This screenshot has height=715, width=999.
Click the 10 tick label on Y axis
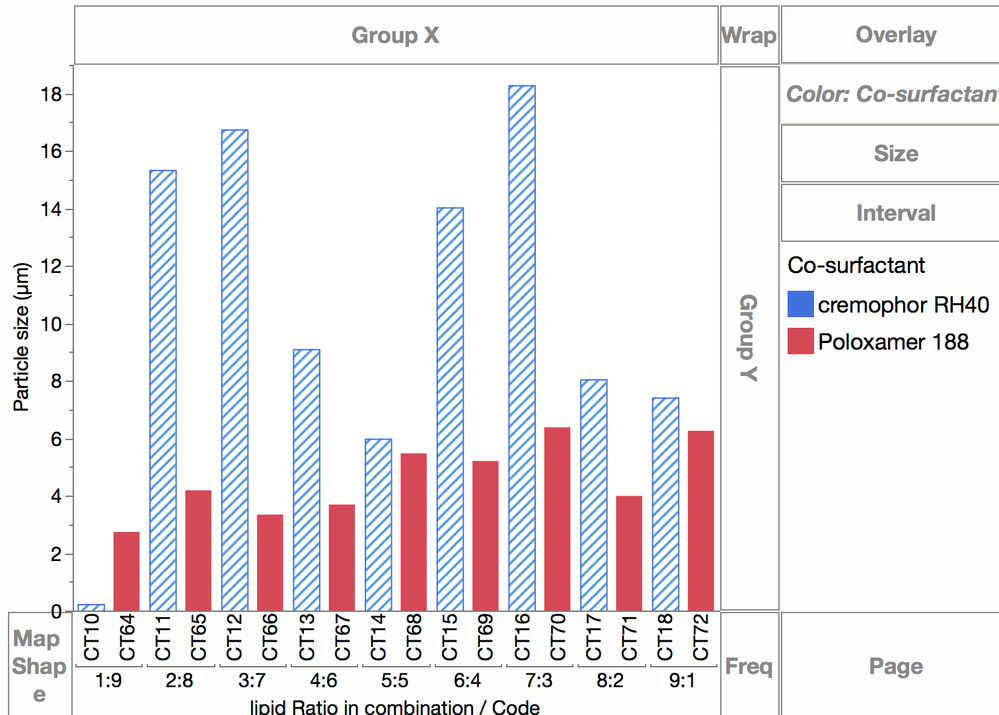pyautogui.click(x=51, y=324)
